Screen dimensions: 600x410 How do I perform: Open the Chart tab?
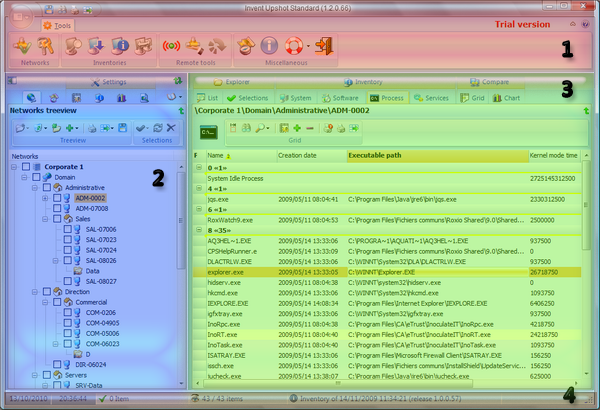[506, 98]
